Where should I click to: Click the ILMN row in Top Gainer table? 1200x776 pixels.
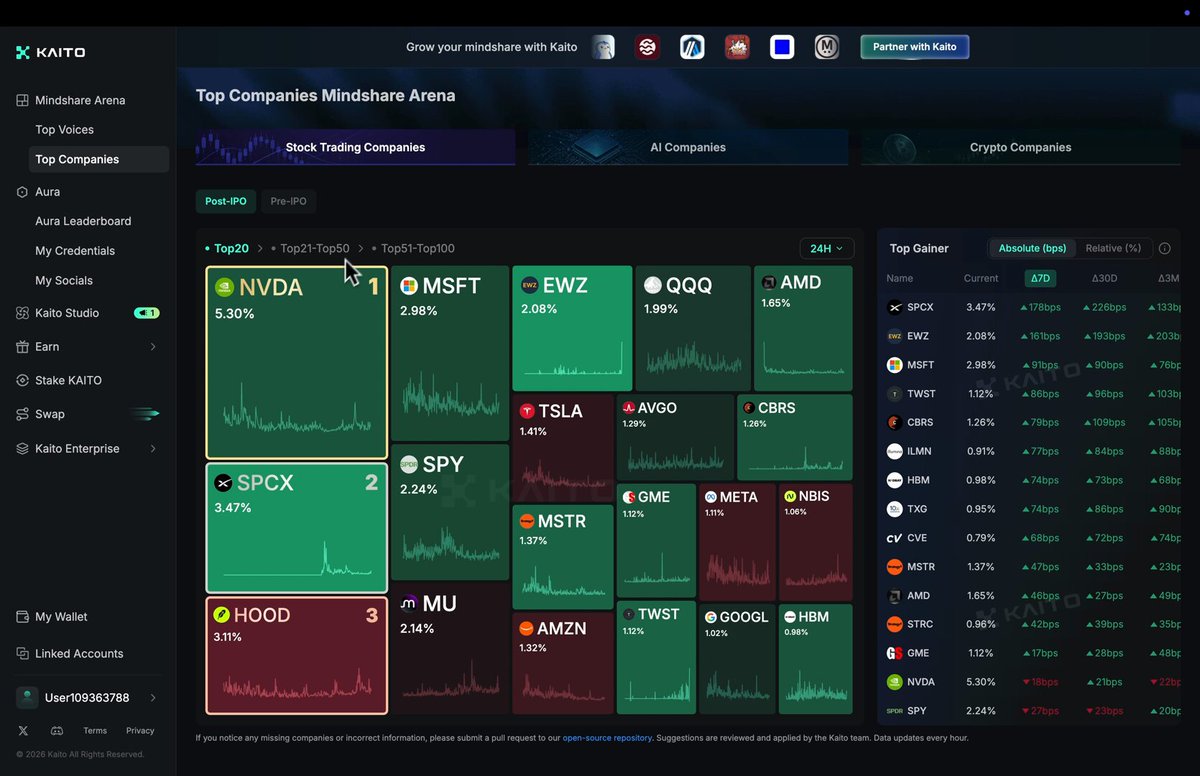[1028, 452]
